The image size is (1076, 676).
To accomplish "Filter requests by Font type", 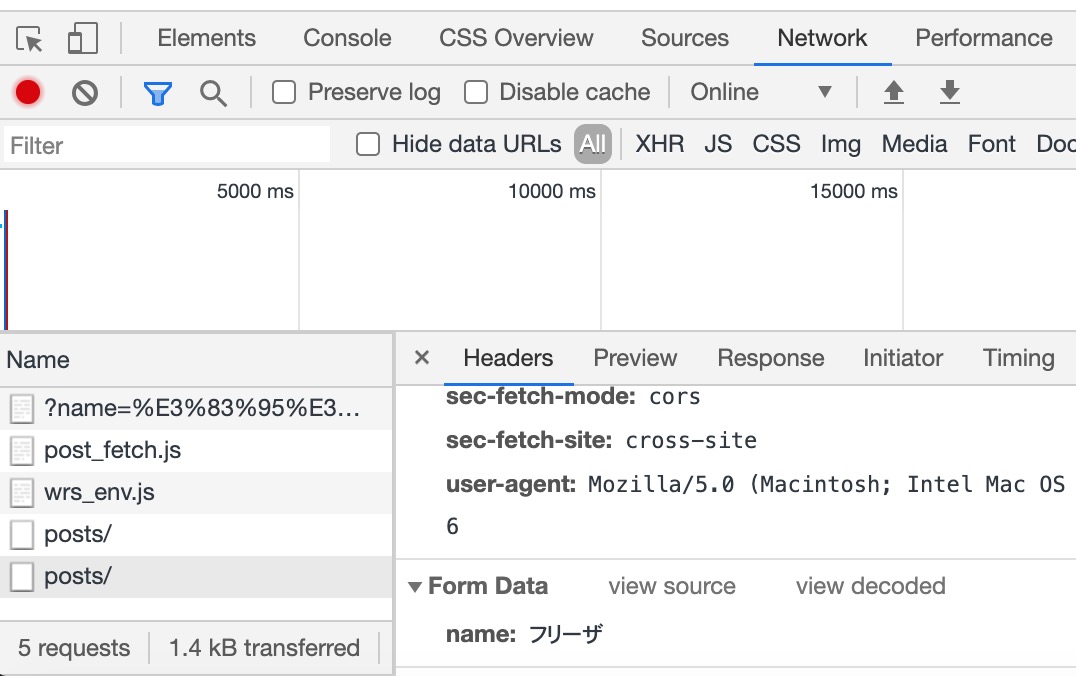I will pos(992,144).
